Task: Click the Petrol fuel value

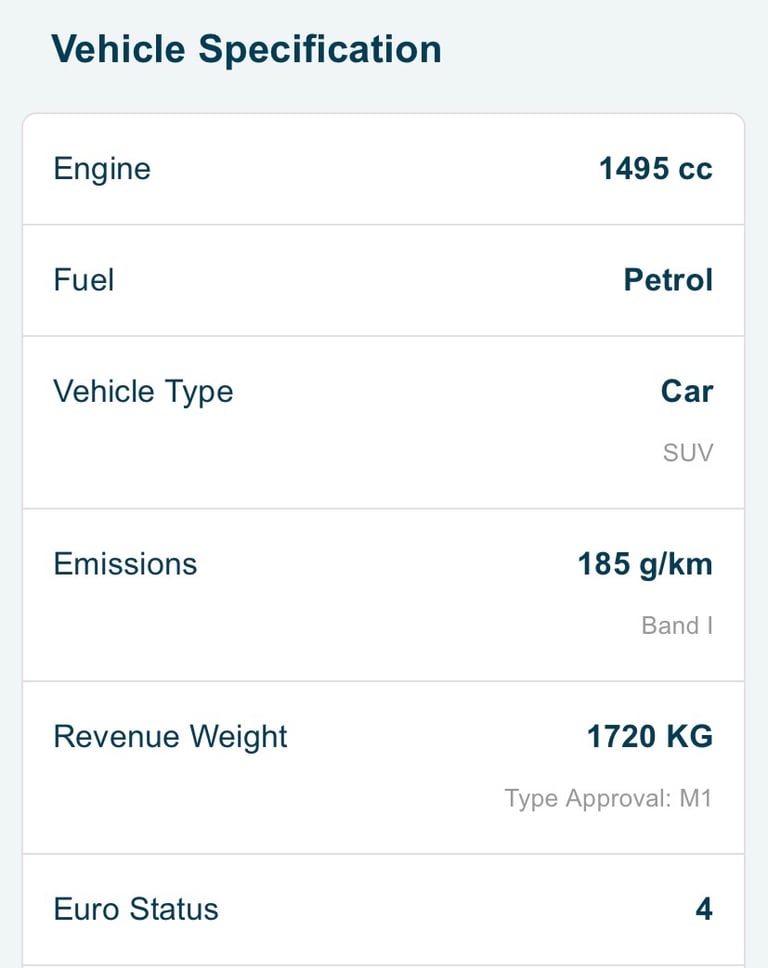Action: 668,280
